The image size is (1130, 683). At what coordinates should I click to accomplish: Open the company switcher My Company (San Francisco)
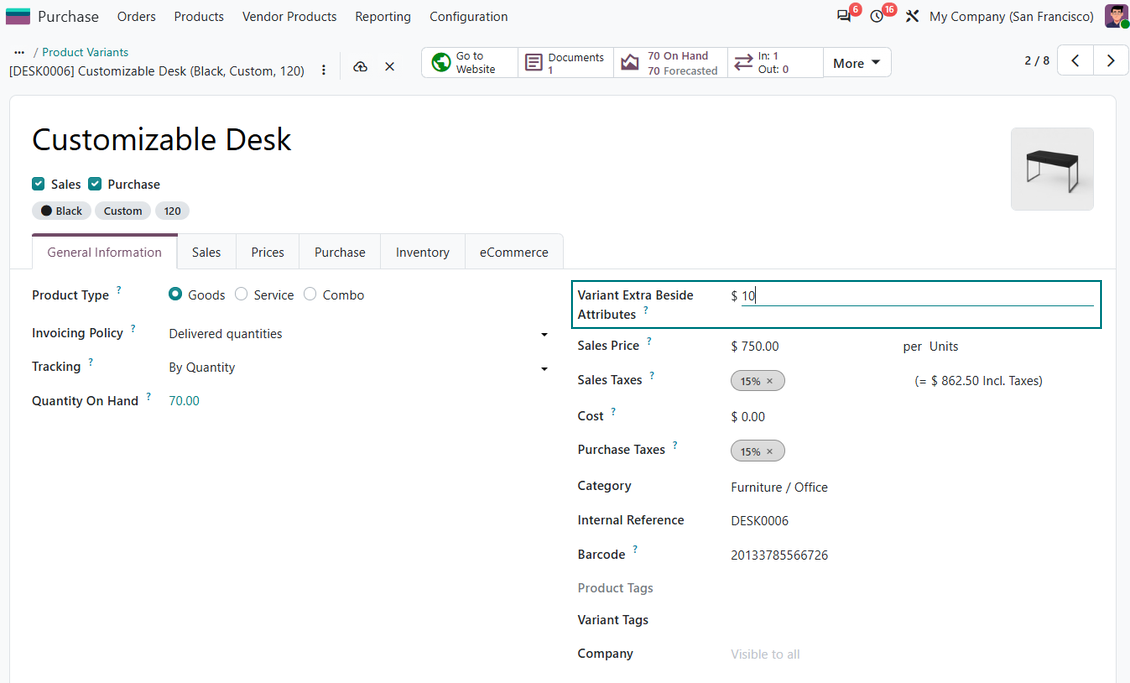click(x=1011, y=17)
